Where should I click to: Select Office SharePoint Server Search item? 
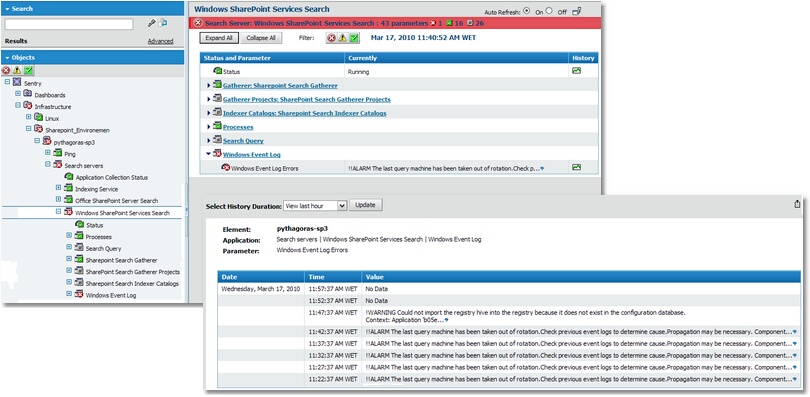coord(117,201)
